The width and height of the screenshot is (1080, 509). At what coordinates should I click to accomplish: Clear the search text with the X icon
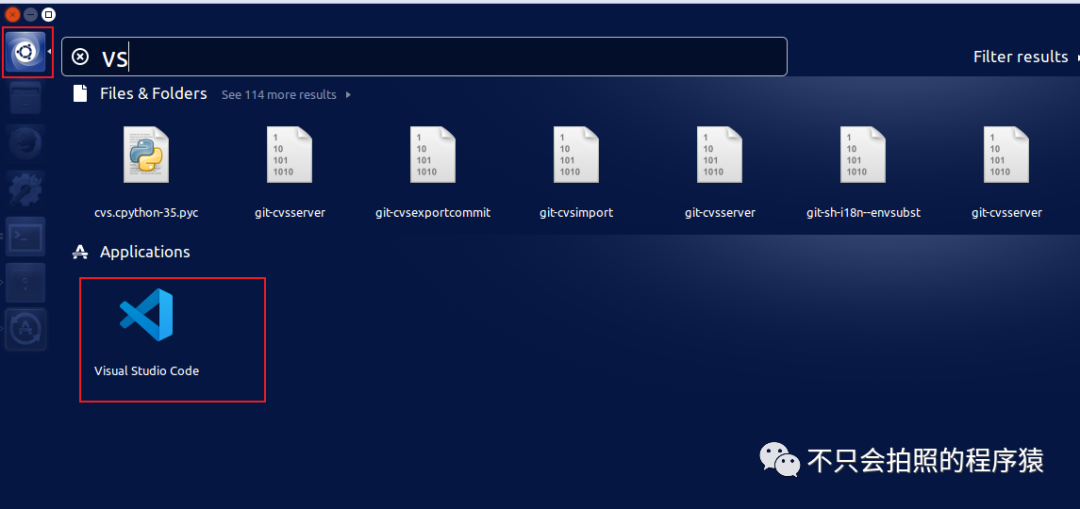pos(81,57)
